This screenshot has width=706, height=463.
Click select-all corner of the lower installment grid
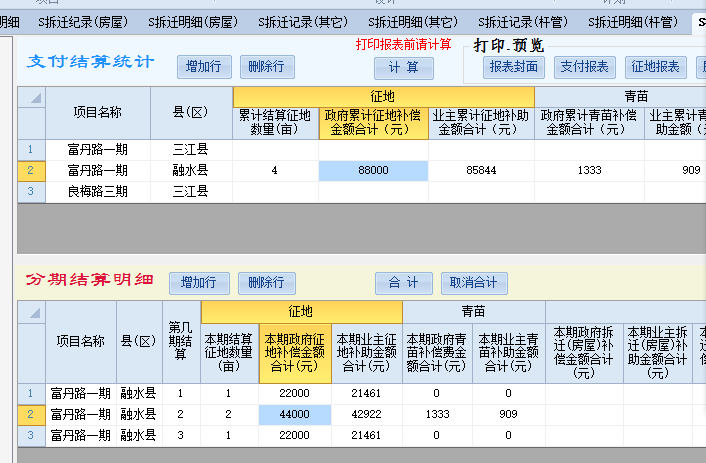[x=31, y=311]
